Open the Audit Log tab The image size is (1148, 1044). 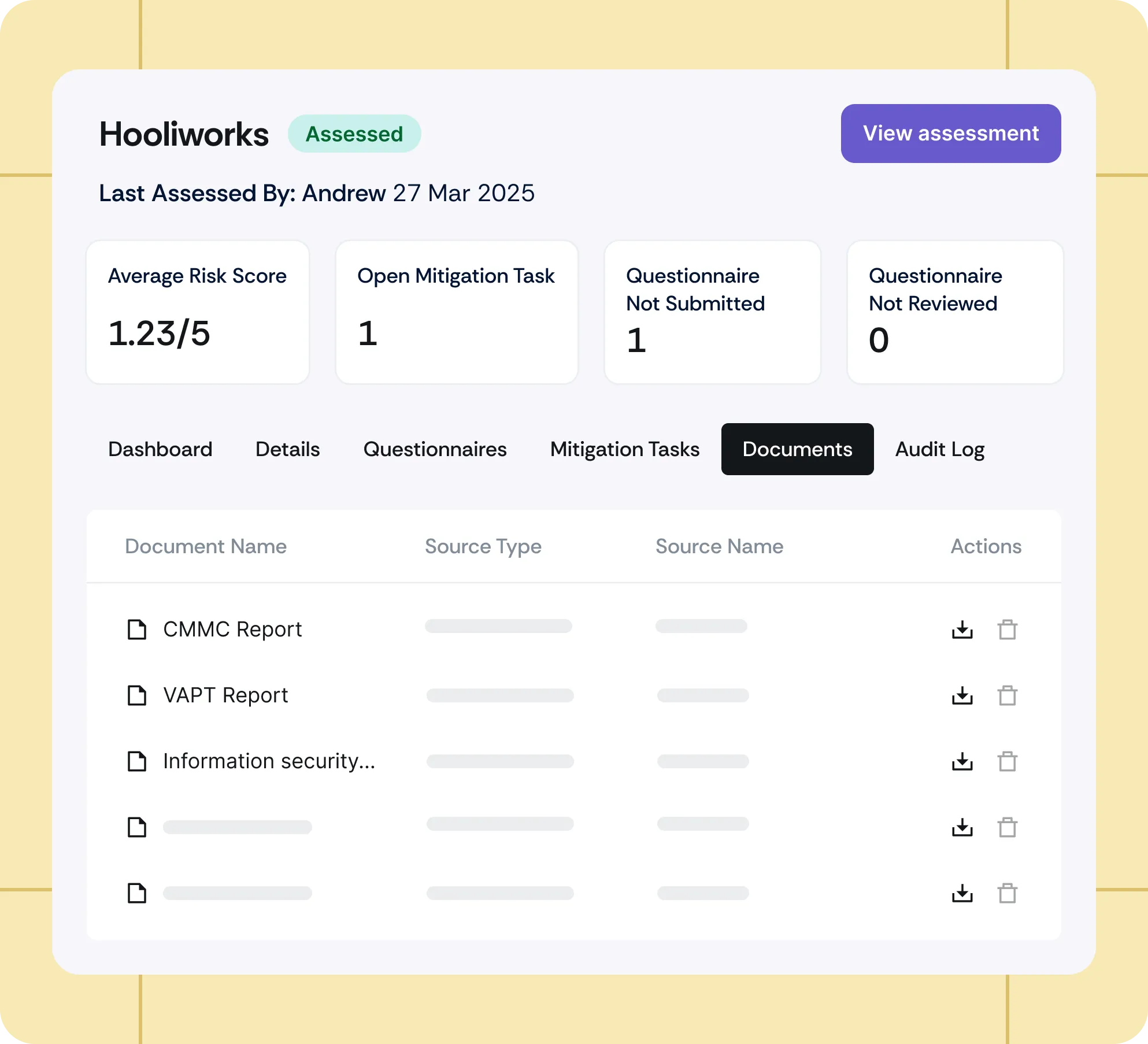(939, 449)
